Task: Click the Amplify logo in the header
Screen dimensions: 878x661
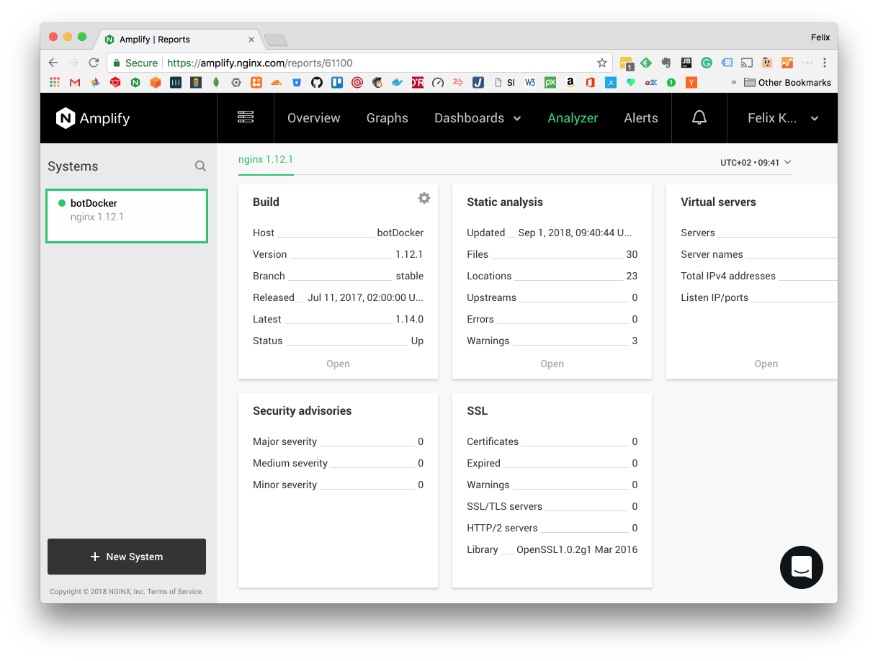Action: click(93, 118)
